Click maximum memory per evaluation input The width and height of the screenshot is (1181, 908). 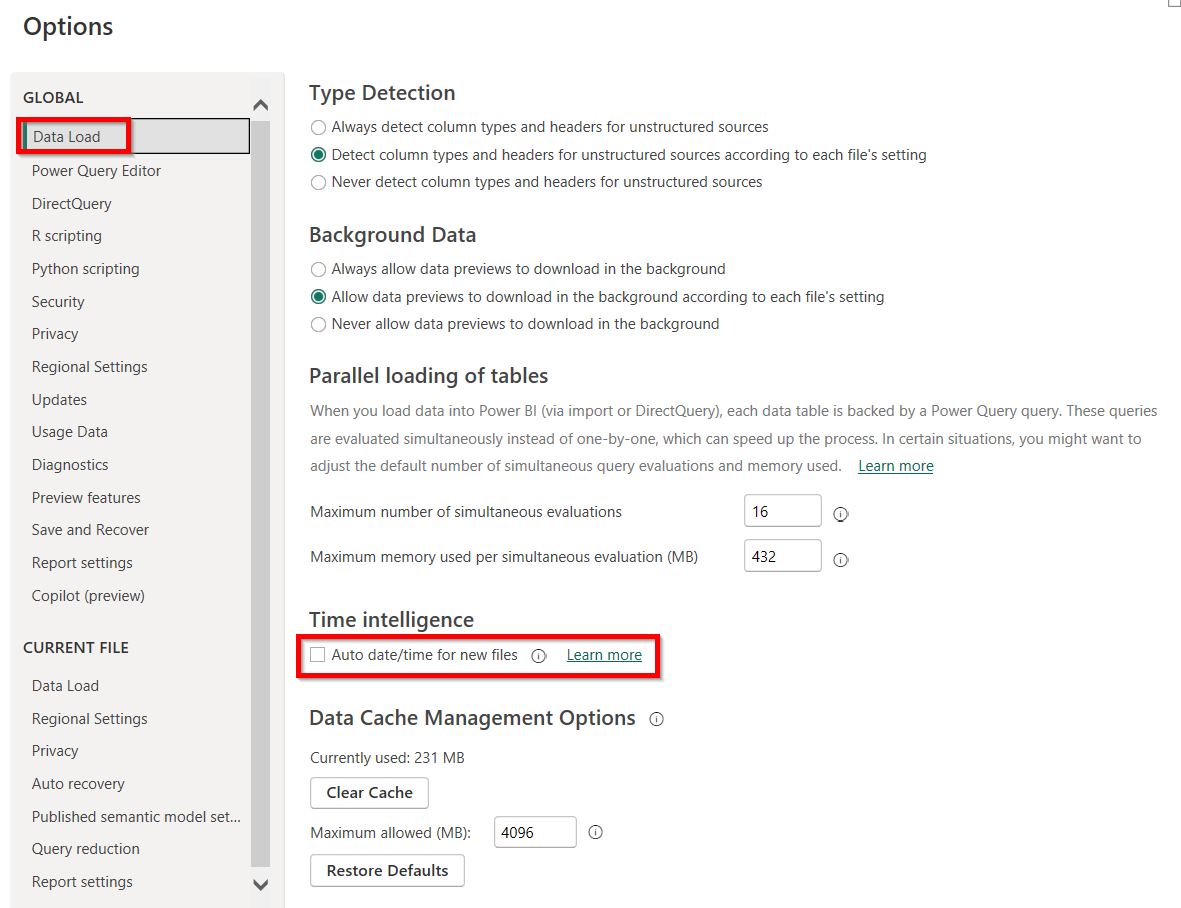point(783,556)
